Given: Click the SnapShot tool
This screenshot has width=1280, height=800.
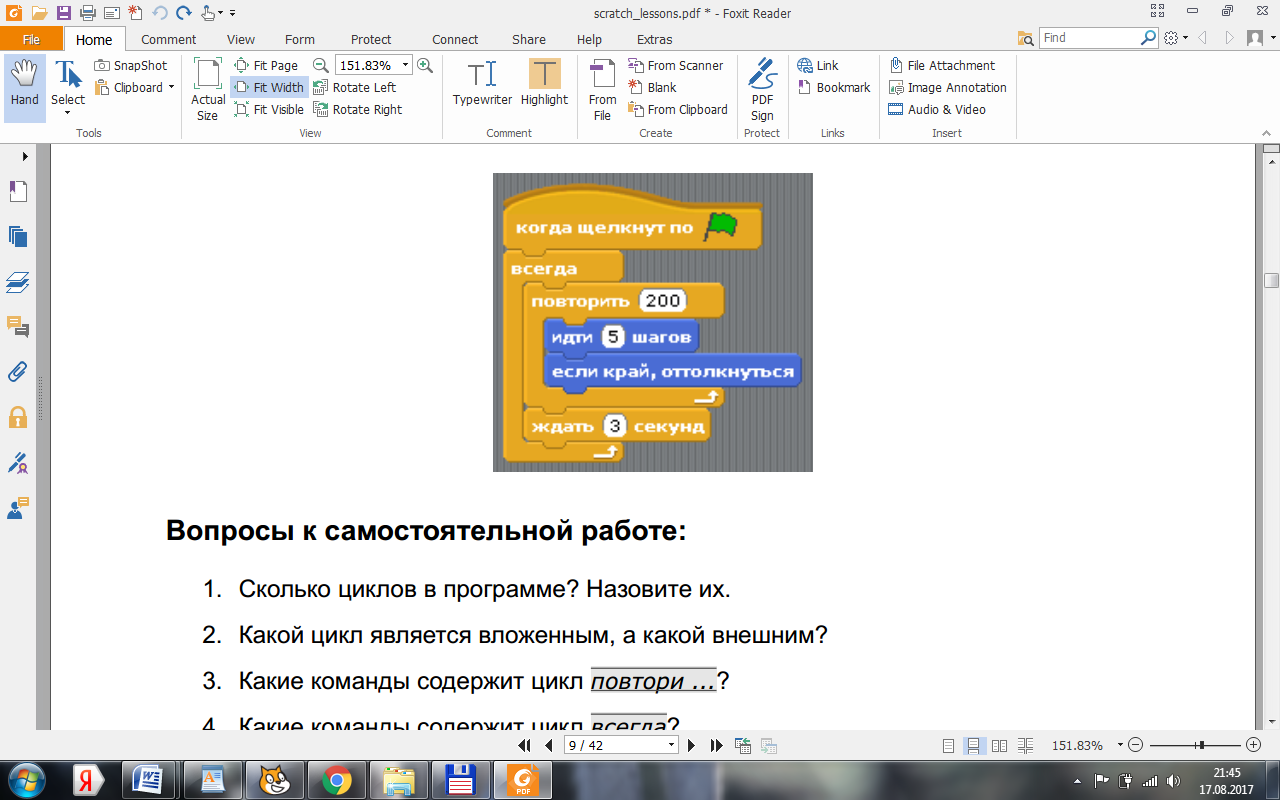Looking at the screenshot, I should 131,65.
